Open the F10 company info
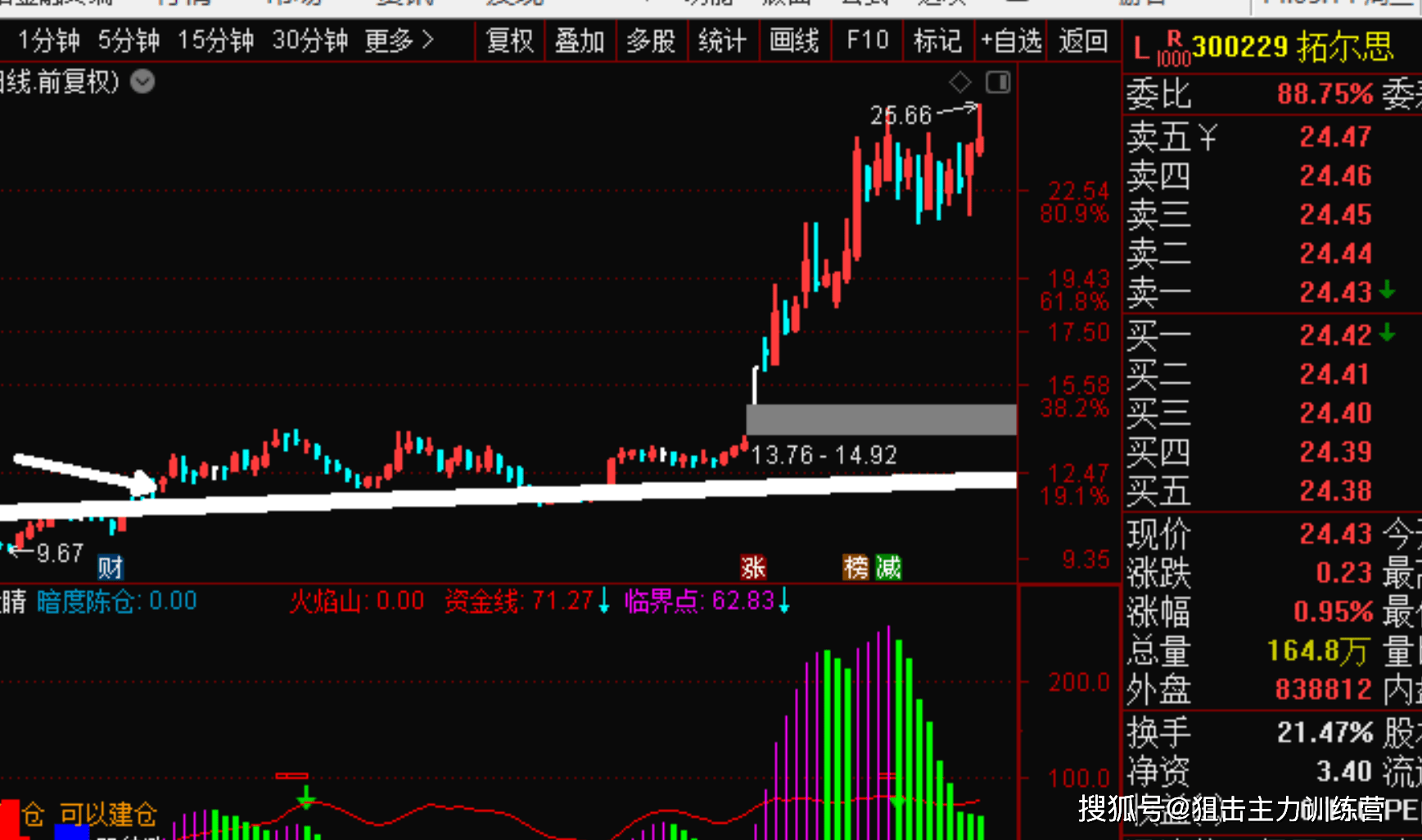 point(867,40)
